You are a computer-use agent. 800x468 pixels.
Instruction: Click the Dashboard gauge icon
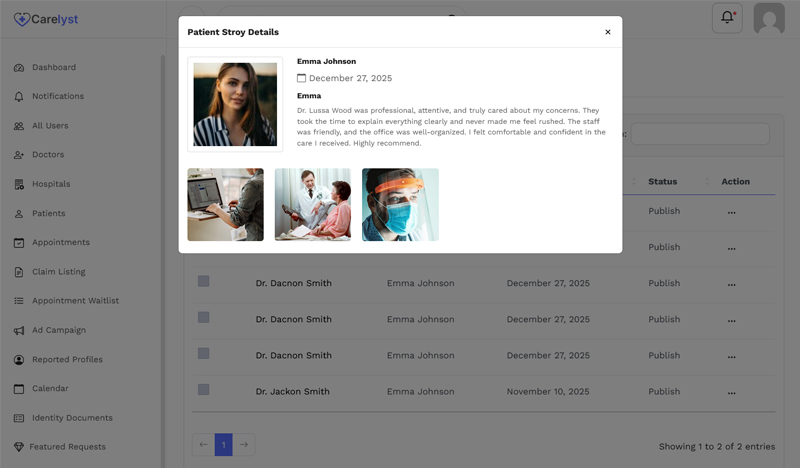[x=19, y=68]
